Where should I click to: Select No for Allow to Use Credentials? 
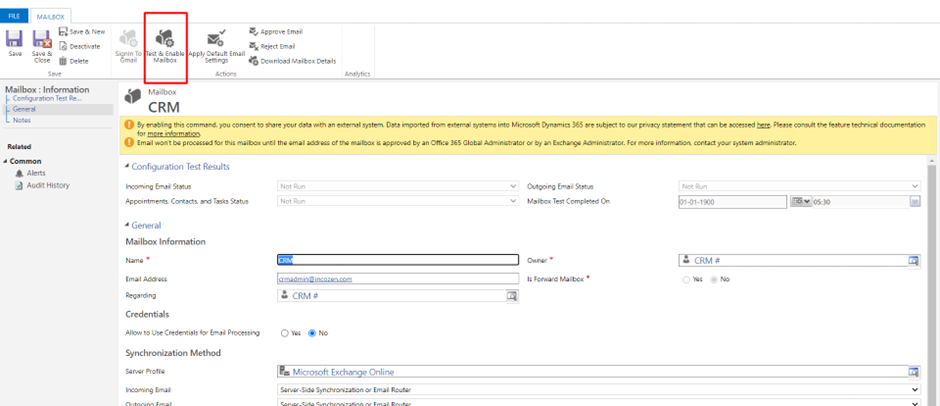coord(312,333)
